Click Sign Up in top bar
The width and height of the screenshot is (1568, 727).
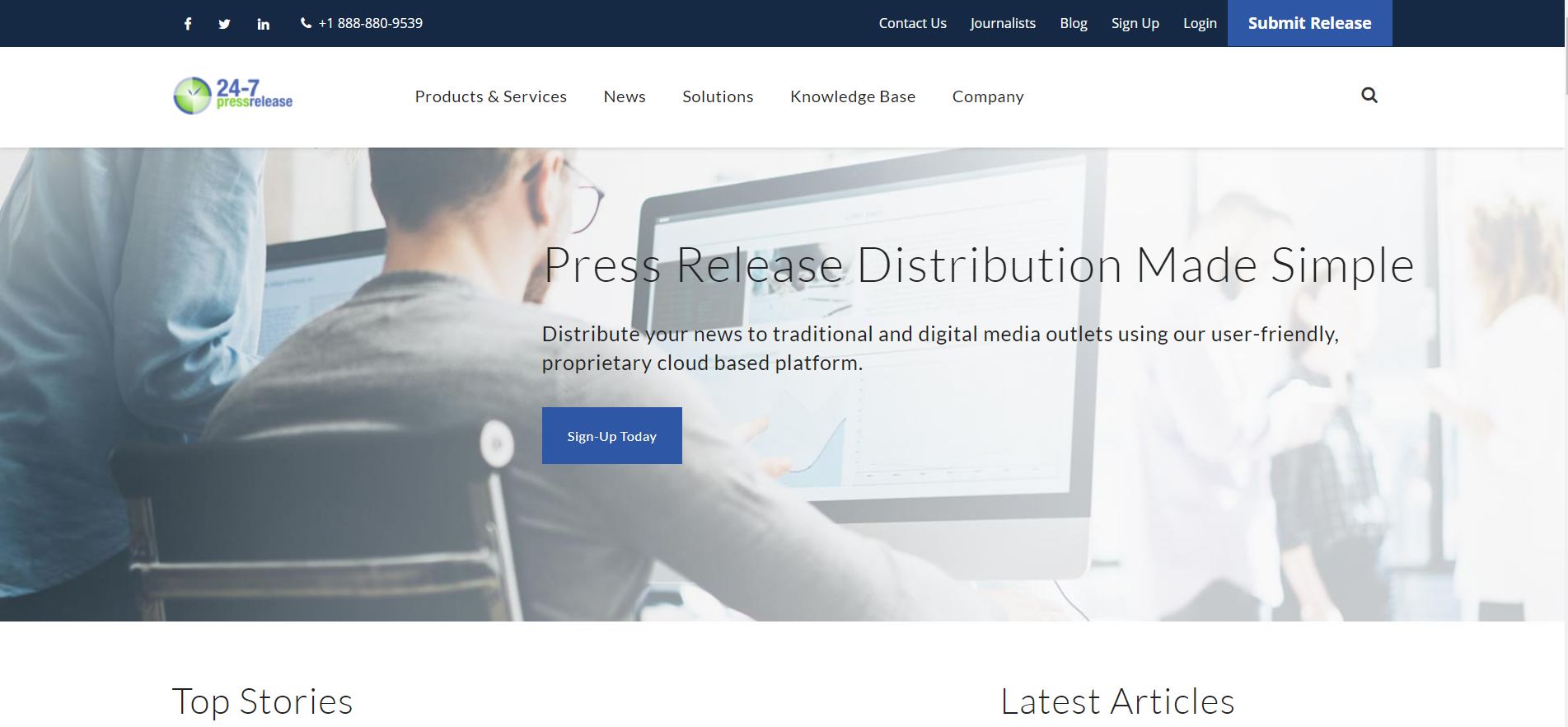point(1135,23)
